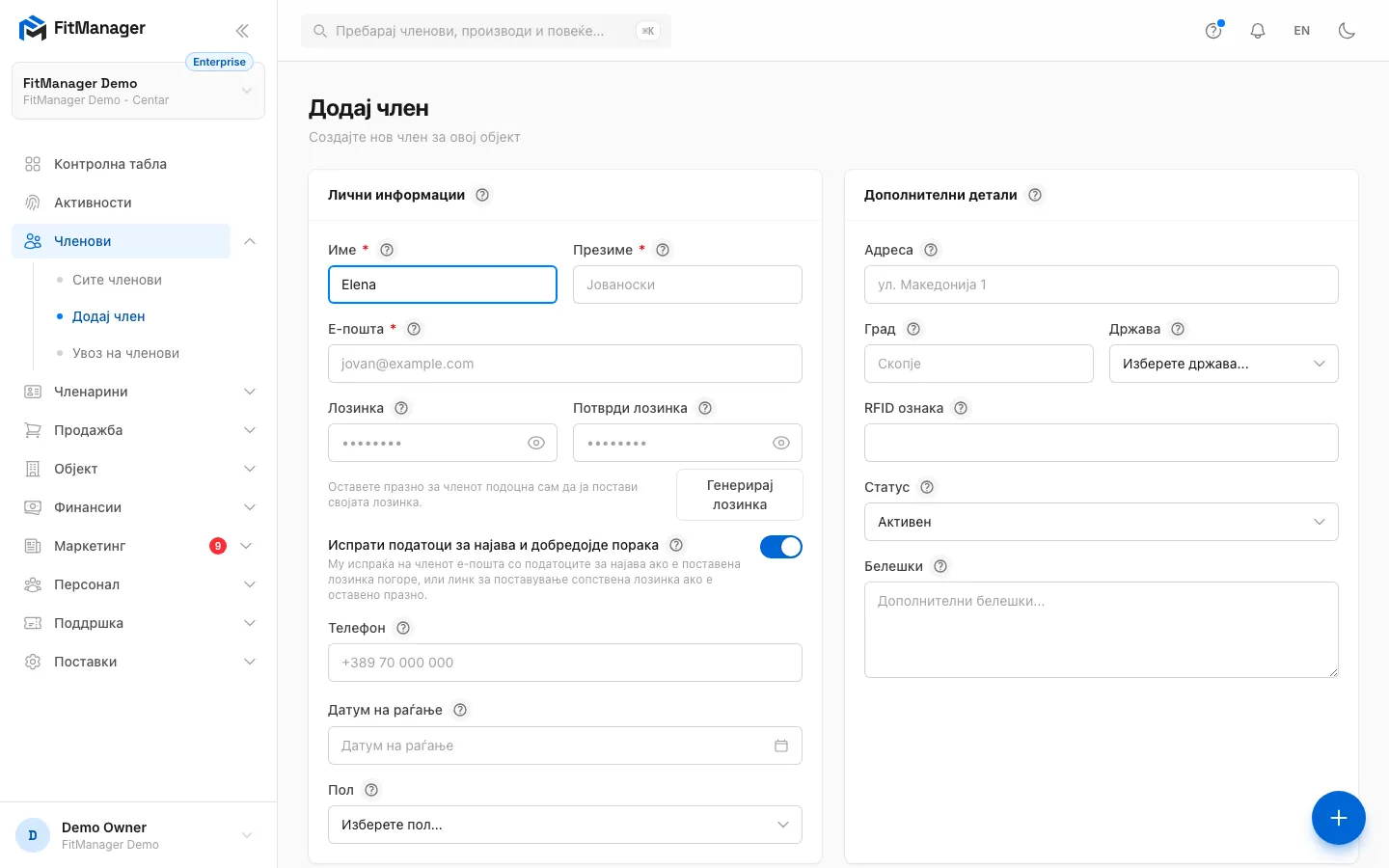
Task: Switch to dark mode with the moon icon
Action: tap(1347, 31)
